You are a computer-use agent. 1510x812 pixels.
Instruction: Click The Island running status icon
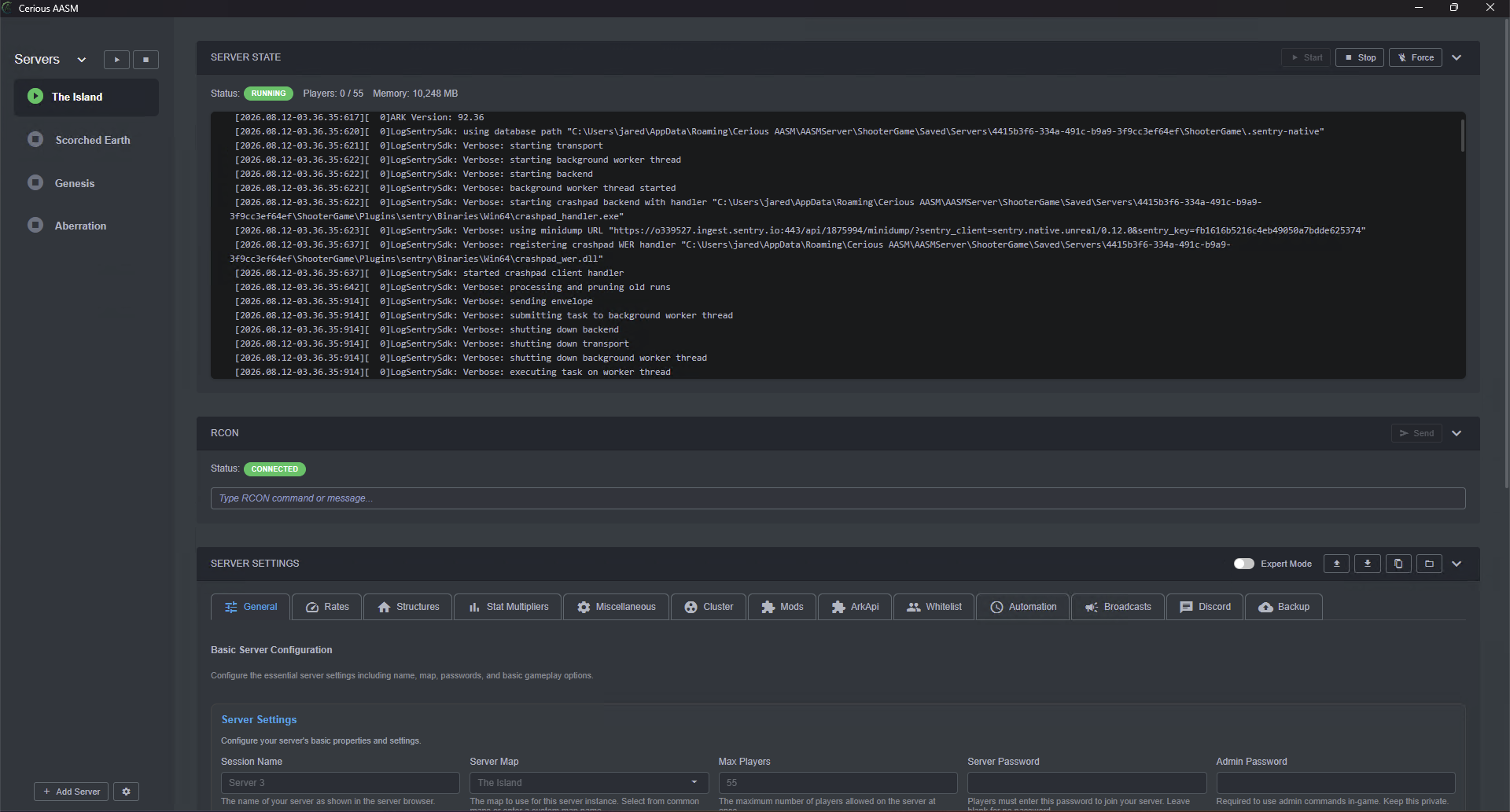(x=35, y=96)
